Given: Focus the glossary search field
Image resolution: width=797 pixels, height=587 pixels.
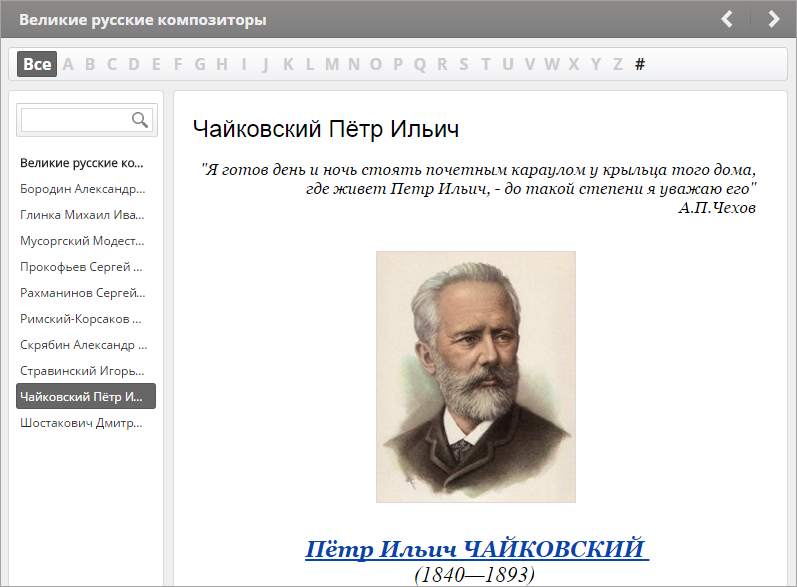Looking at the screenshot, I should [87, 120].
